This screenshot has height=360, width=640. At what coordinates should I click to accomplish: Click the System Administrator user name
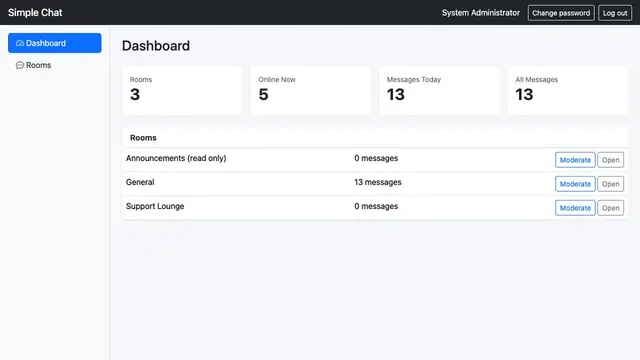[481, 13]
